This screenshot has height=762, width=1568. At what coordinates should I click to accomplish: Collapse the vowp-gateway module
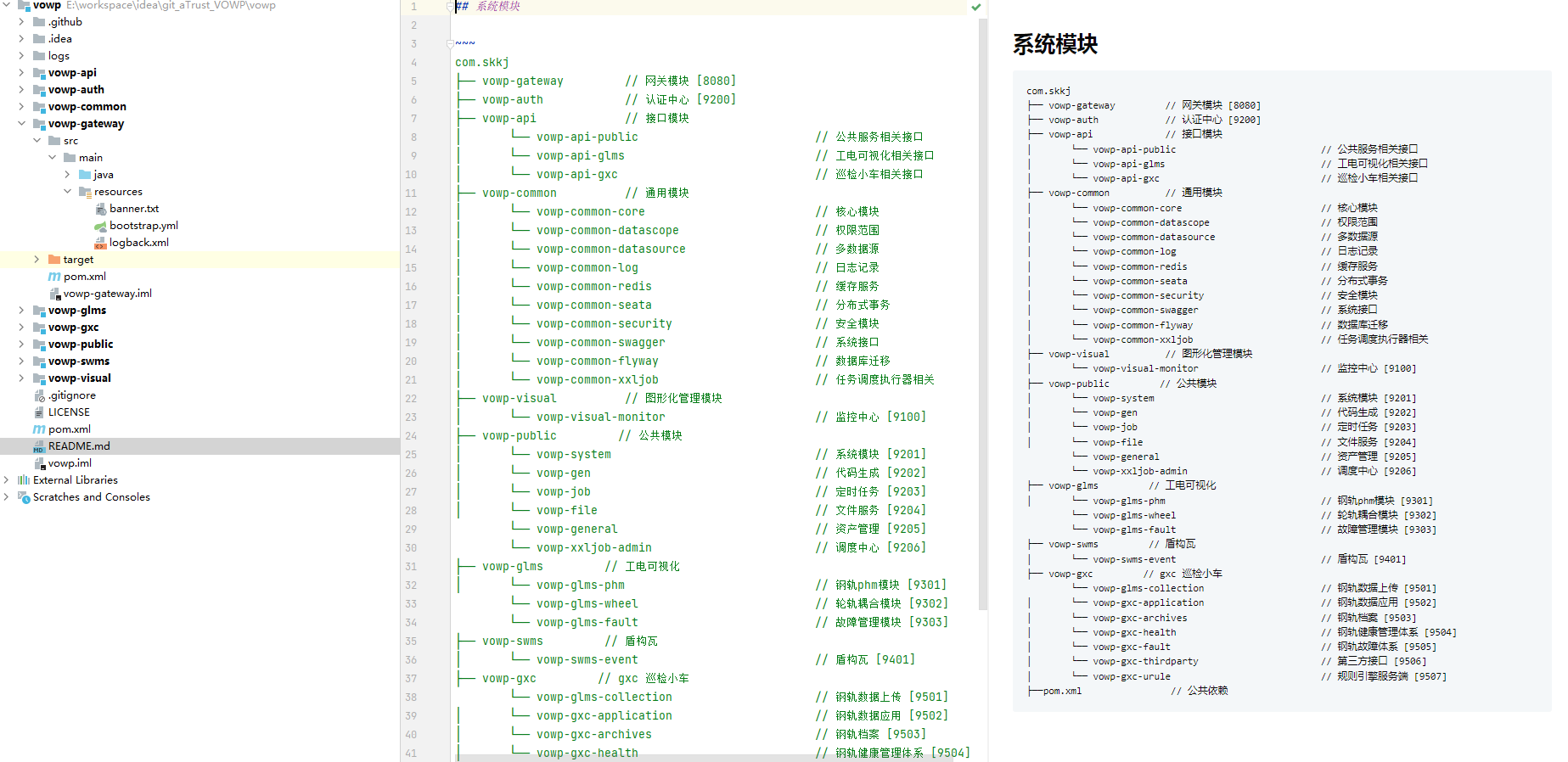pyautogui.click(x=21, y=124)
